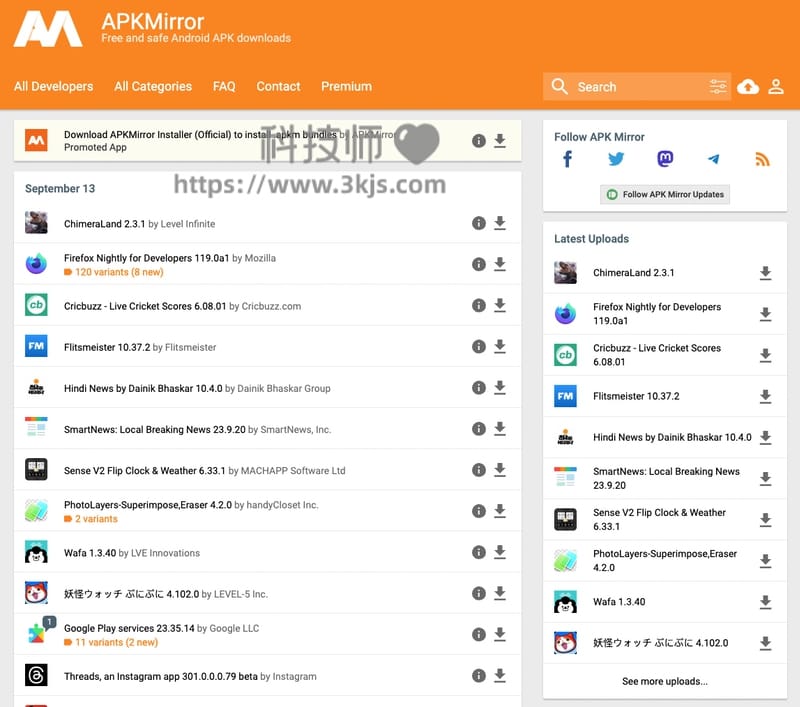Open the Wafa app thumbnail in September 13 list

pyautogui.click(x=36, y=552)
